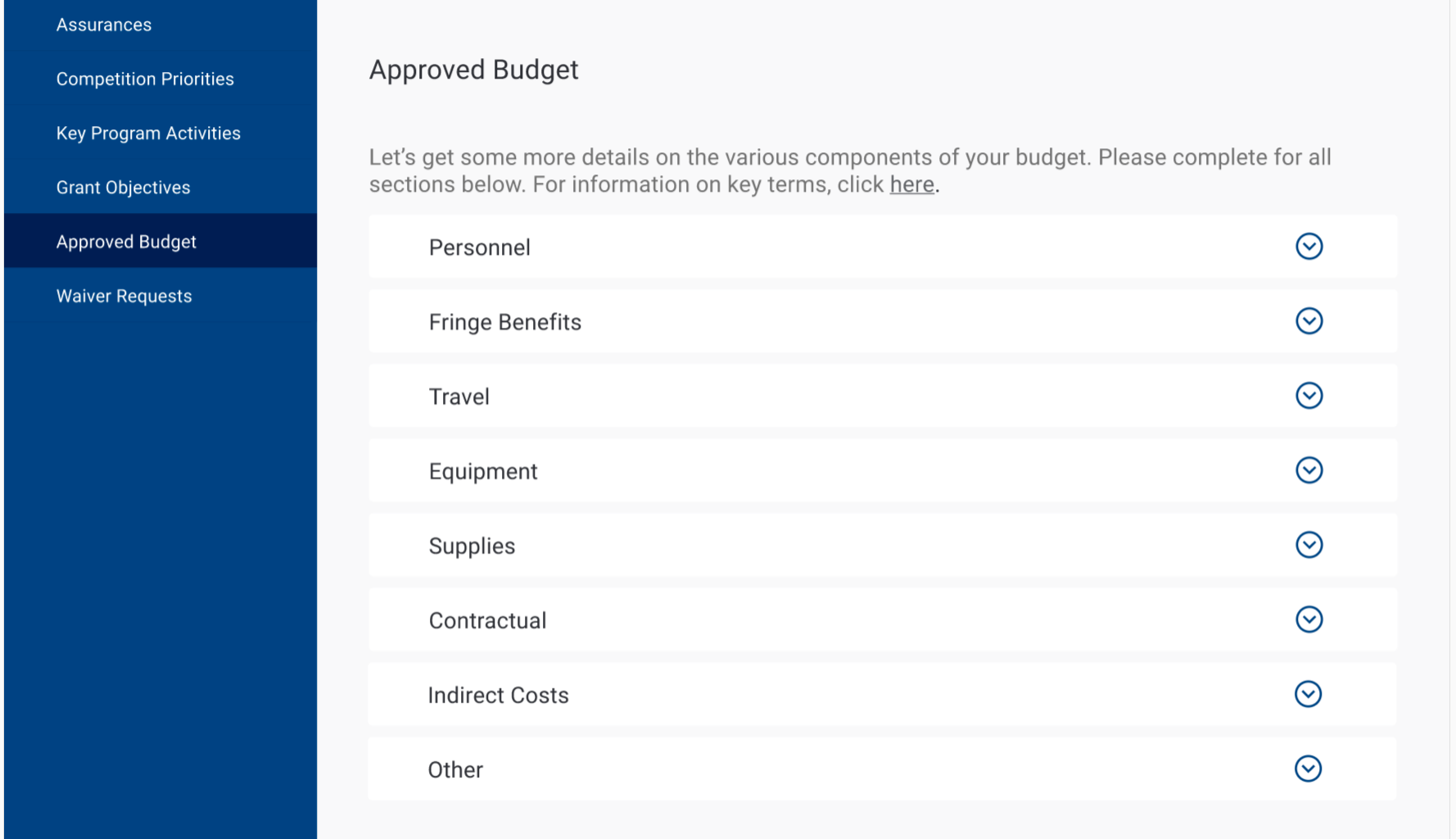Click the Supplies row down-arrow icon
Image resolution: width=1456 pixels, height=839 pixels.
(1309, 545)
